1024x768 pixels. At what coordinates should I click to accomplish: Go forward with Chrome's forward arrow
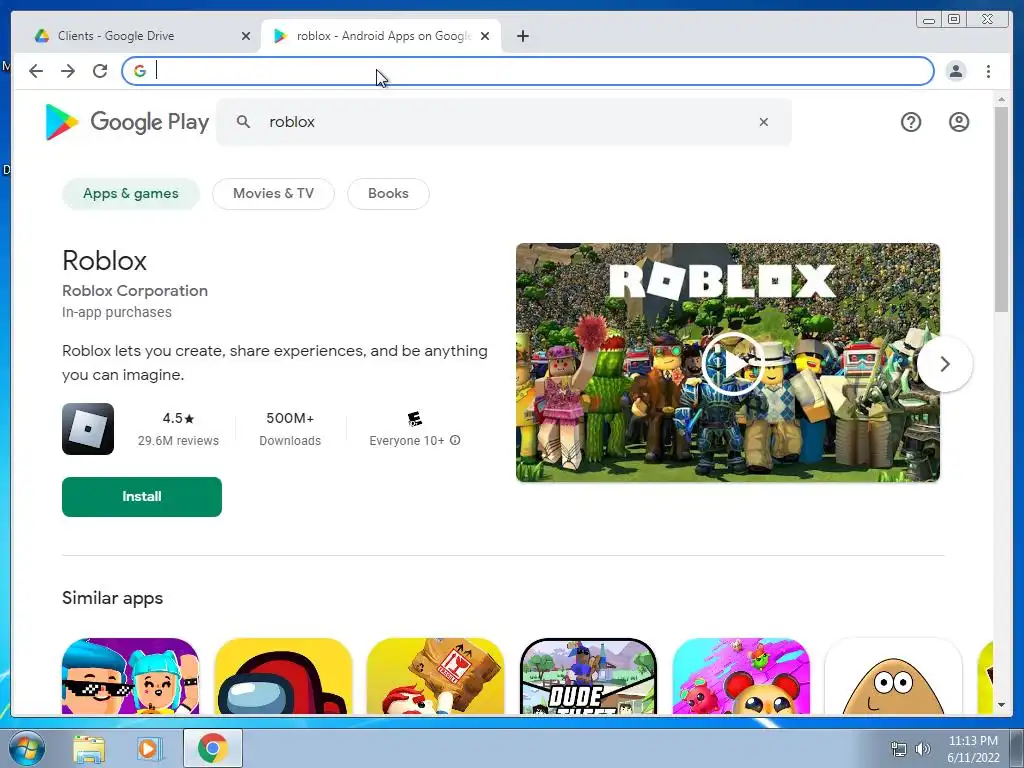click(x=68, y=71)
